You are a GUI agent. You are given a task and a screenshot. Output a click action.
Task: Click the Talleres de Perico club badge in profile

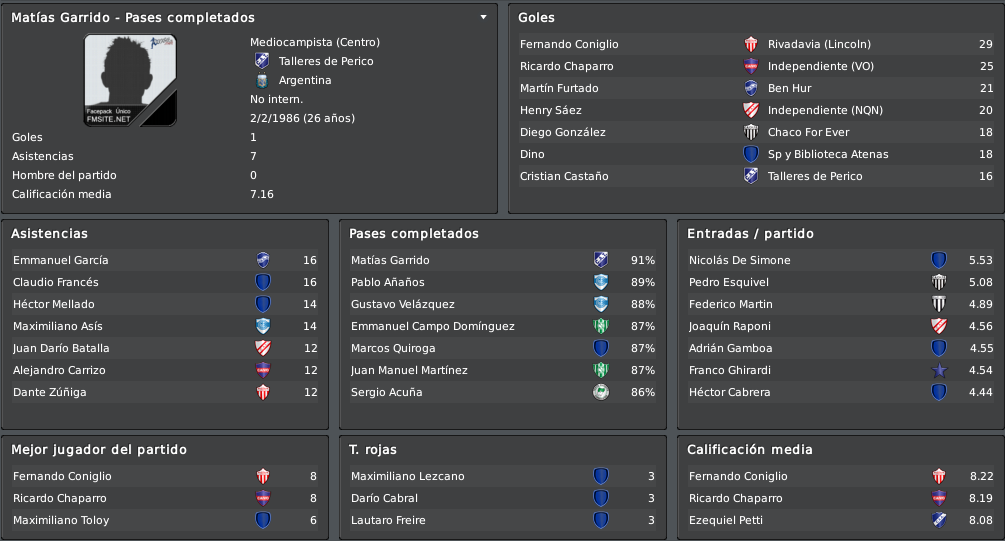pos(262,61)
